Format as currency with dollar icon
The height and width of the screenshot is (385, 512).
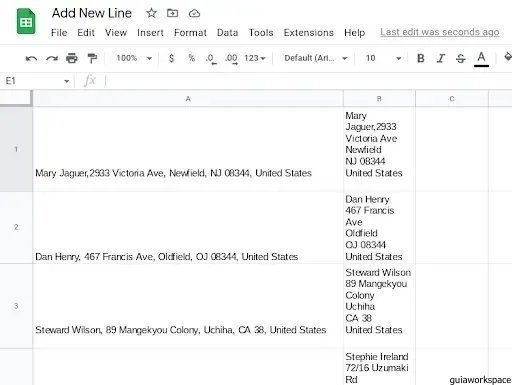(x=171, y=58)
